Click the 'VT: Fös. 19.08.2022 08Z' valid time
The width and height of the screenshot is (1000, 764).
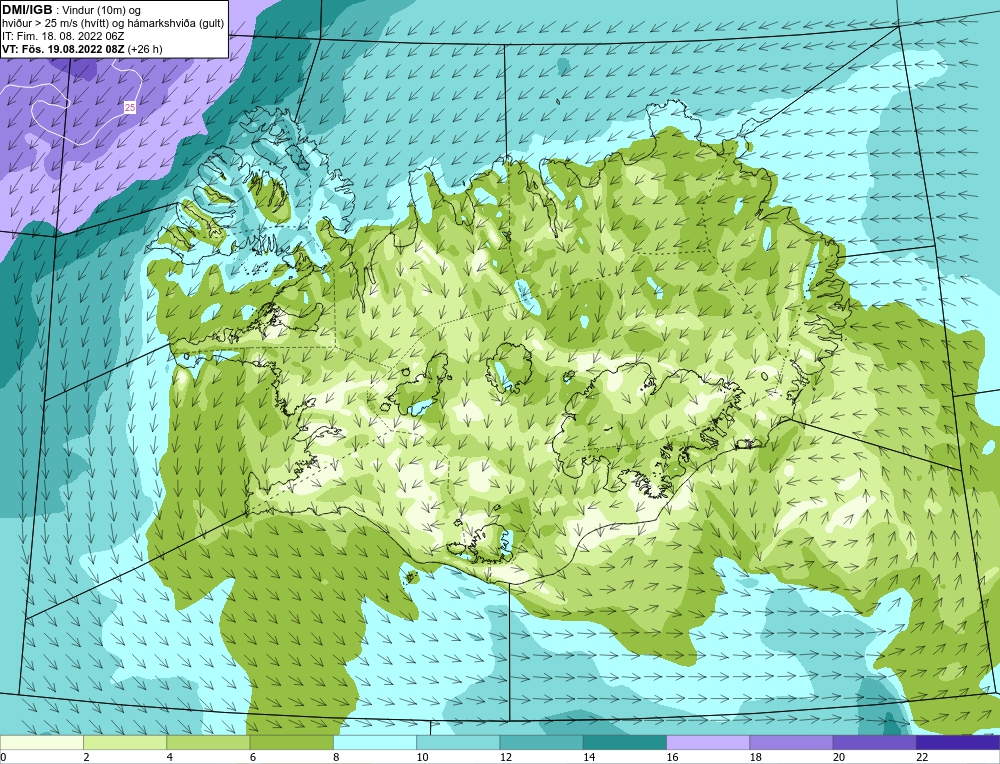click(x=64, y=49)
